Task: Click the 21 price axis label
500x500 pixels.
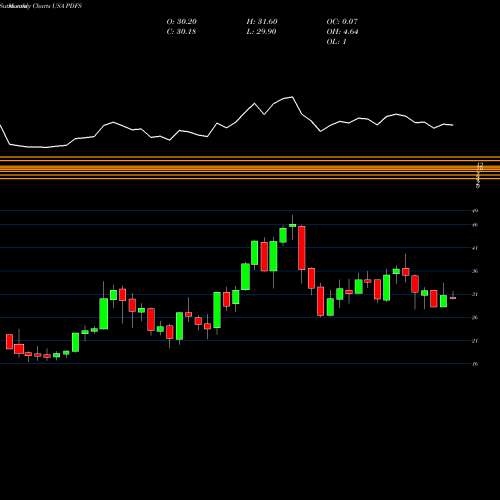Action: click(475, 340)
